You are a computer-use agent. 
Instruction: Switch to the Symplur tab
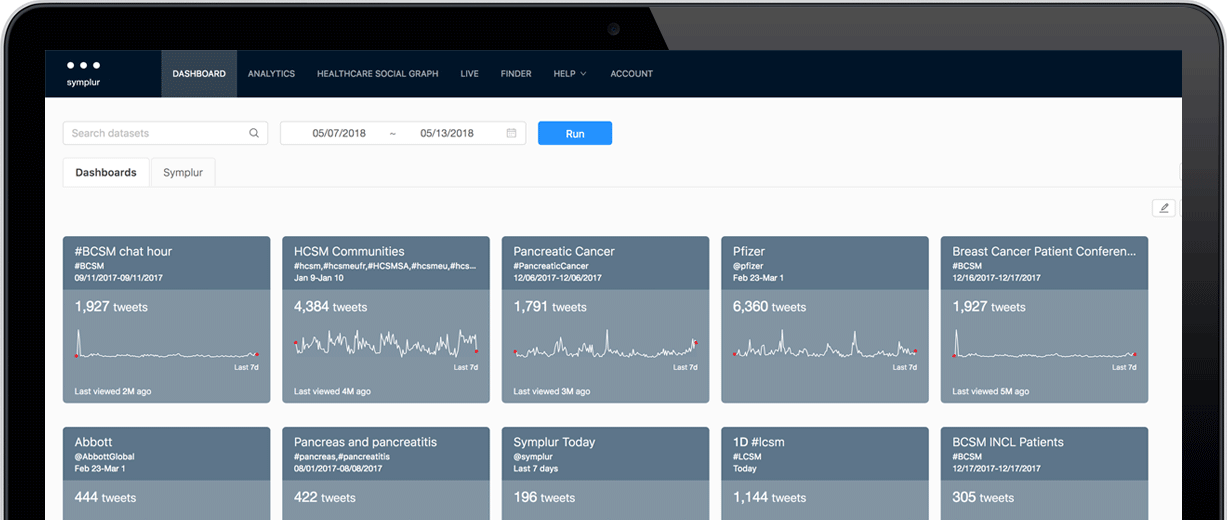[183, 172]
